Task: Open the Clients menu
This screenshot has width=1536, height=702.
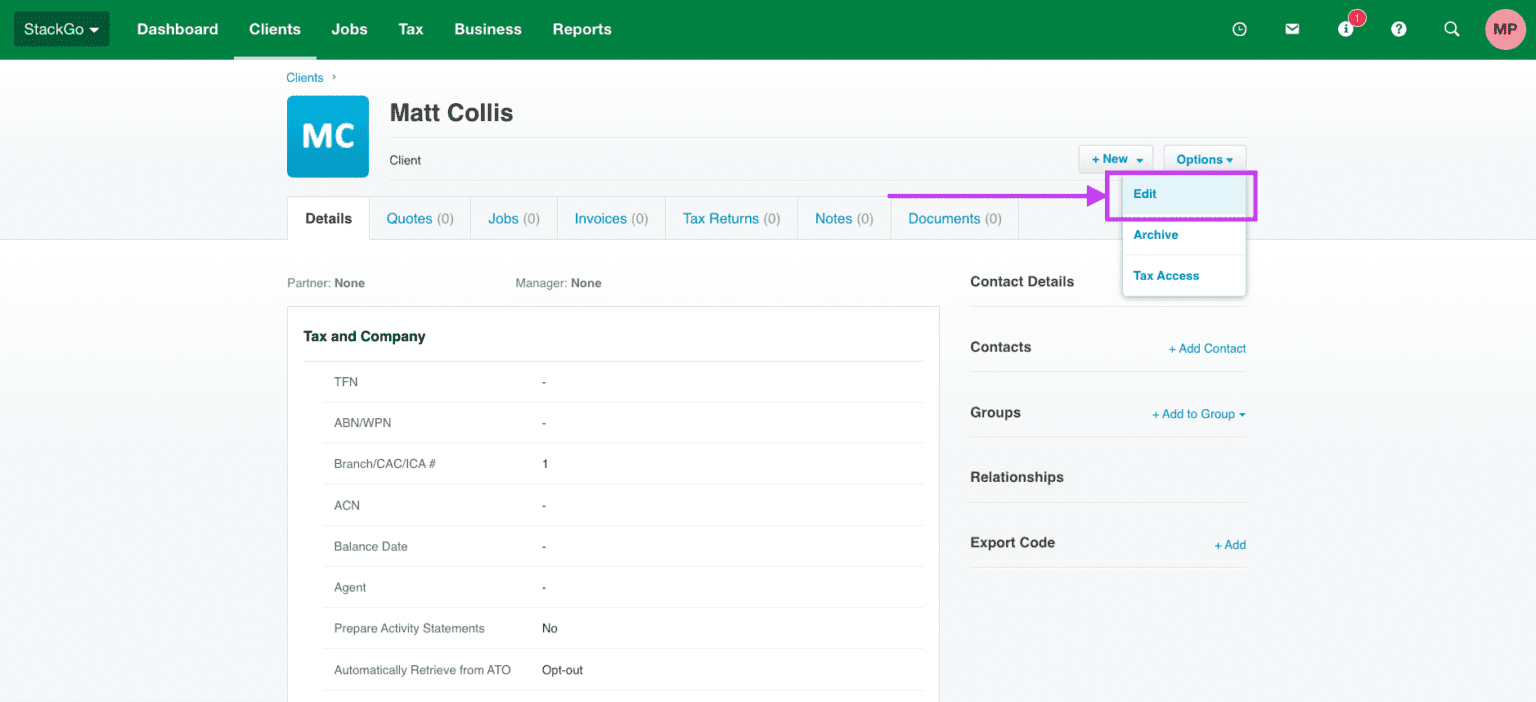Action: click(x=275, y=29)
